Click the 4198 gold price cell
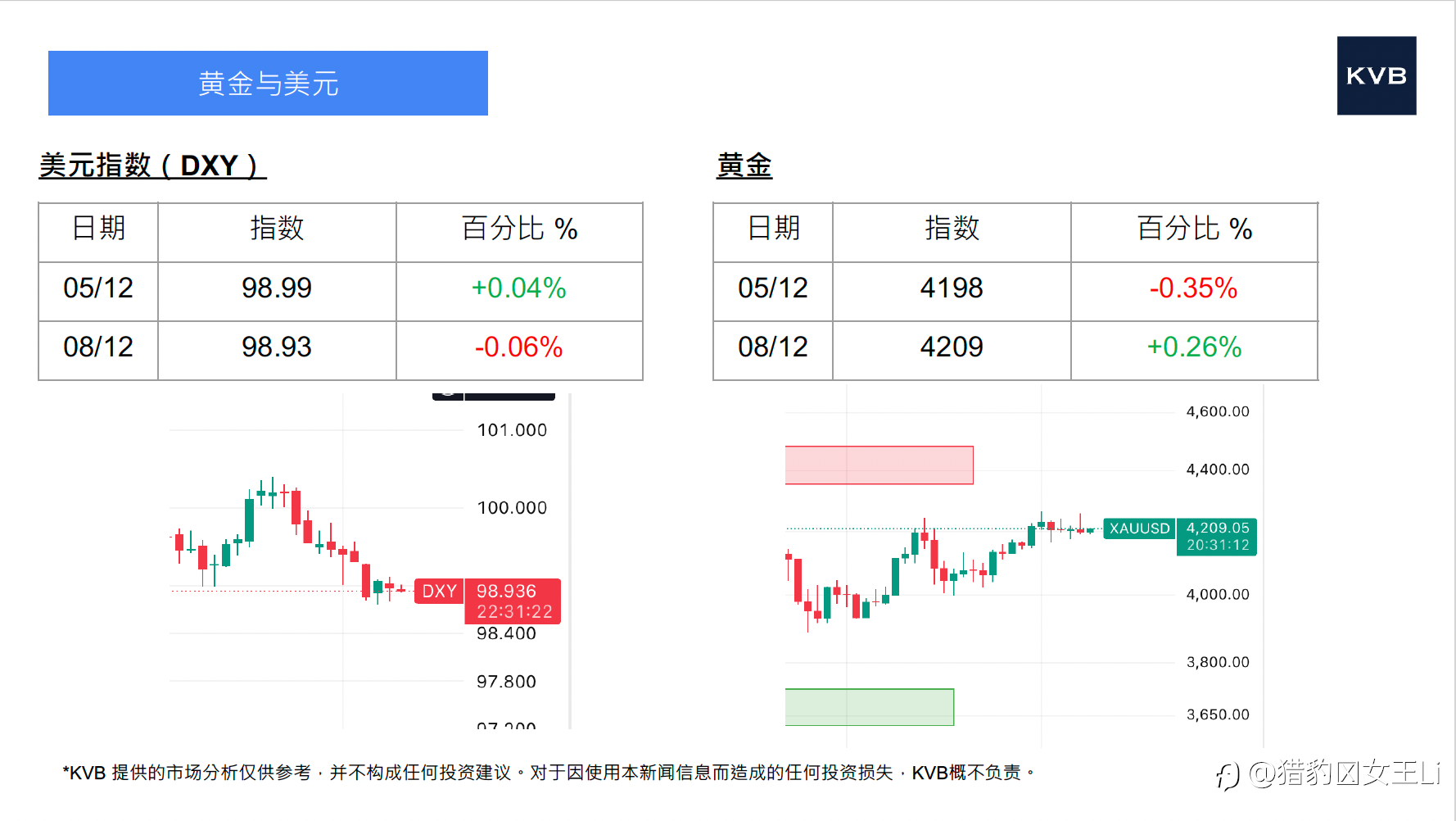The image size is (1456, 821). (951, 288)
